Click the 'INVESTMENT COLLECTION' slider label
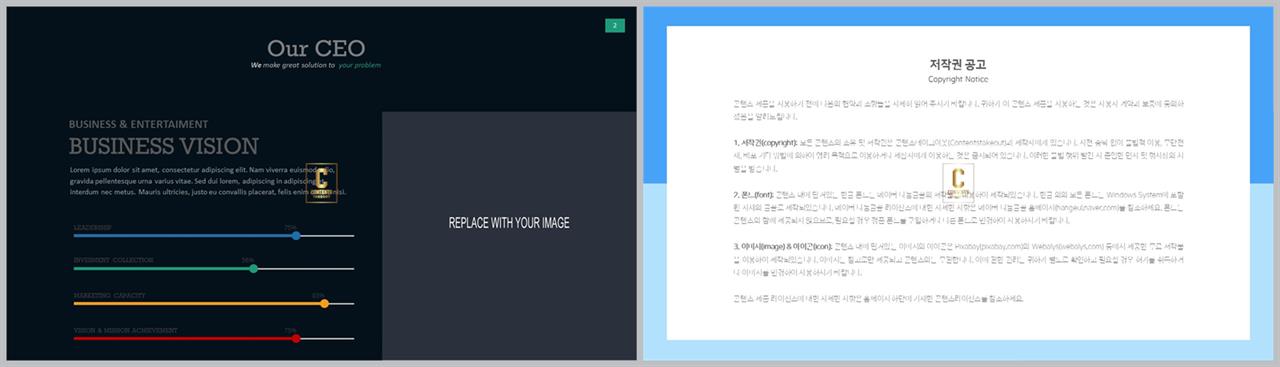This screenshot has width=1280, height=367. coord(113,260)
